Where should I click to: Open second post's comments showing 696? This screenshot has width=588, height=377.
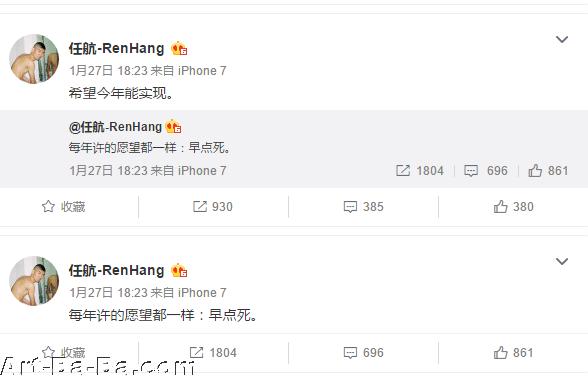point(363,353)
